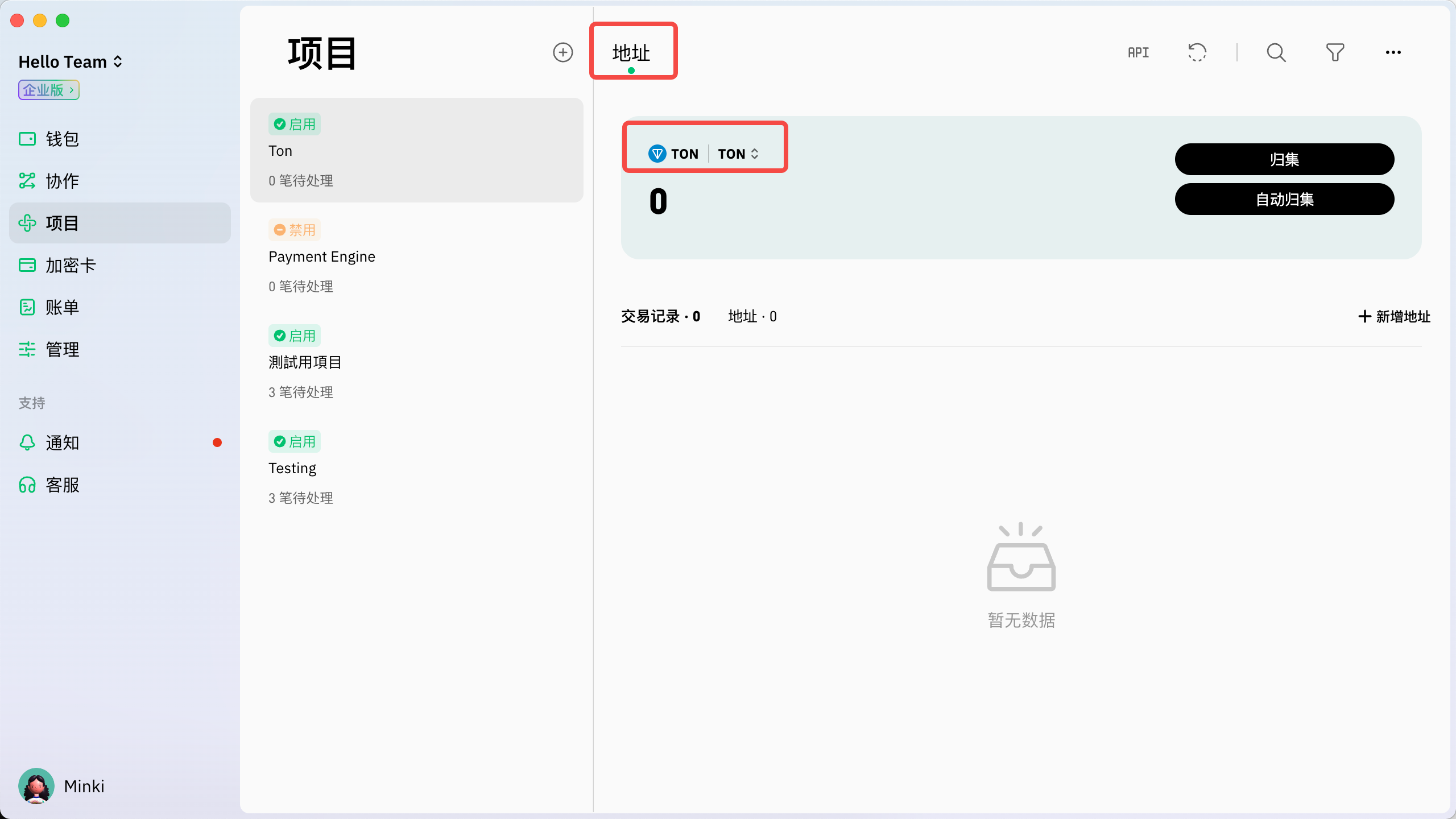
Task: Go to 钱包 wallet section
Action: pos(63,139)
